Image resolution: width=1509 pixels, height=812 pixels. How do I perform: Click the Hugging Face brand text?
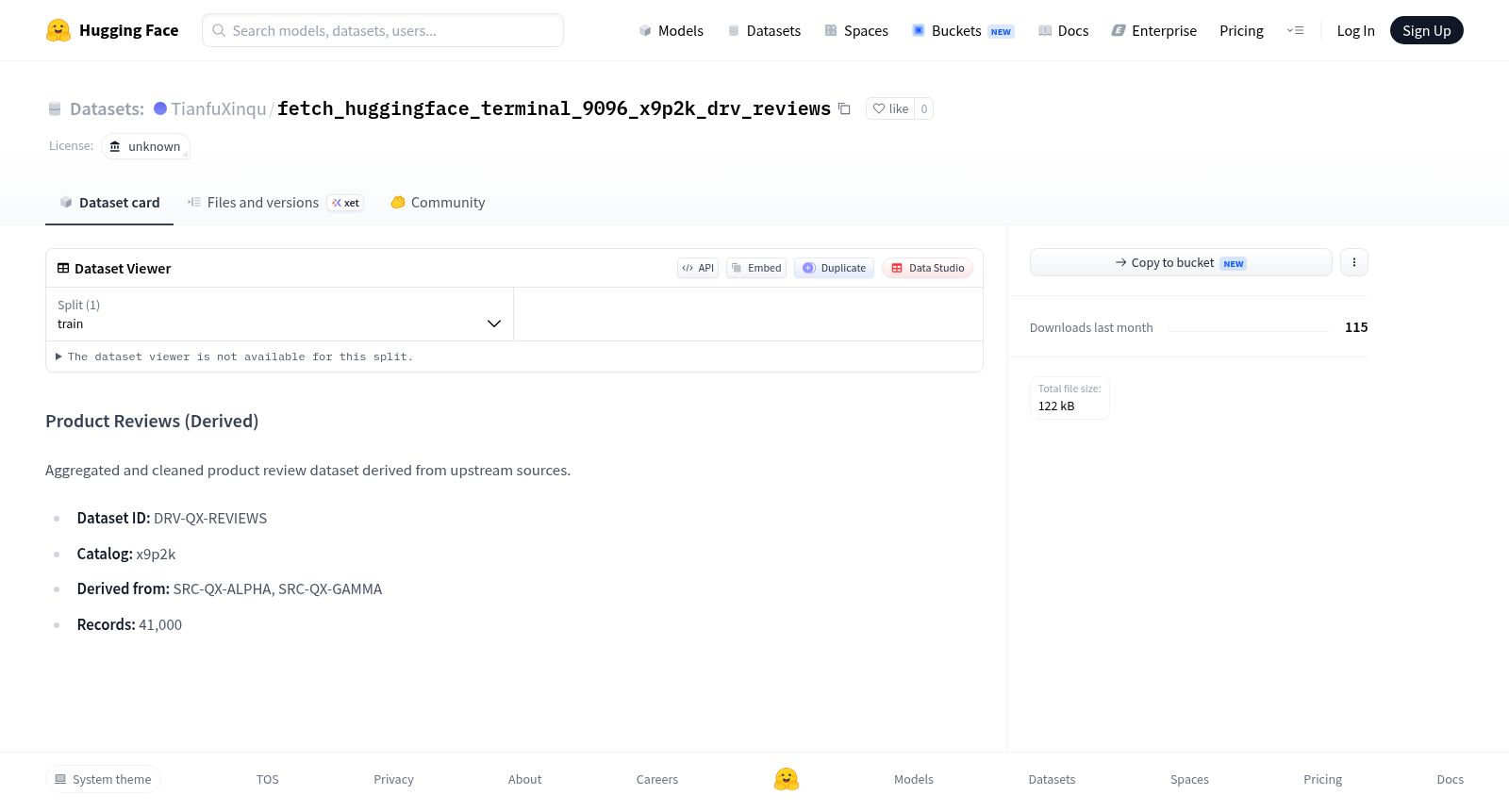tap(128, 30)
